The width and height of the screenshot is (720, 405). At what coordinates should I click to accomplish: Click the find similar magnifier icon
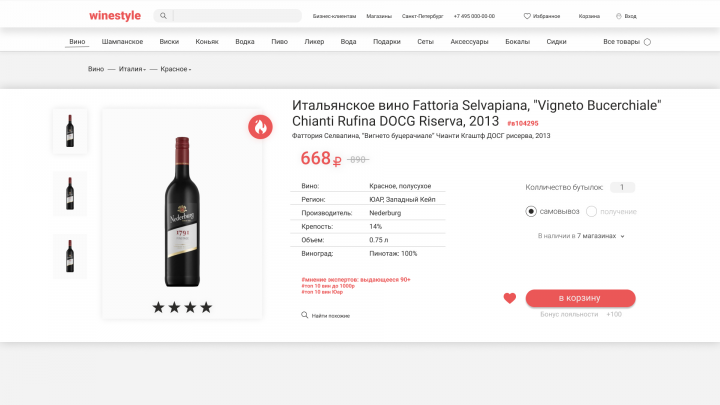tap(304, 315)
